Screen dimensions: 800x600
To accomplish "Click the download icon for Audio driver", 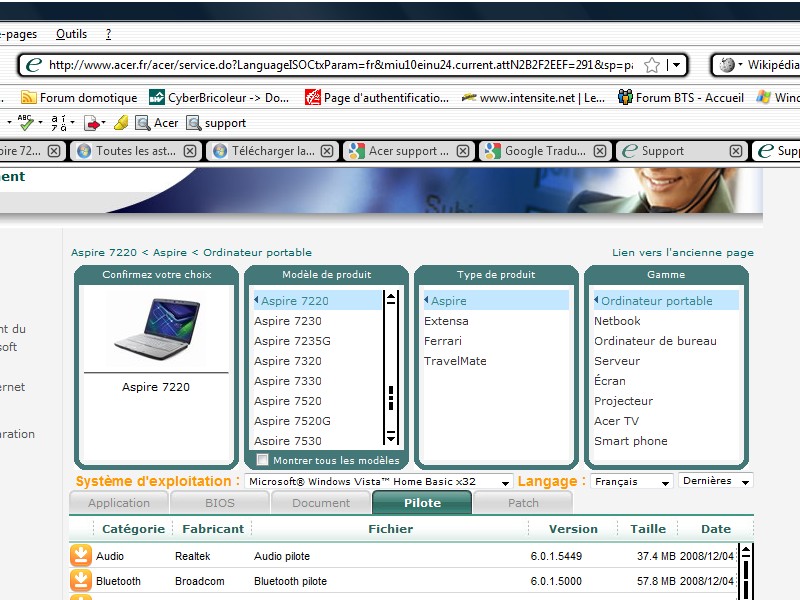I will [81, 556].
